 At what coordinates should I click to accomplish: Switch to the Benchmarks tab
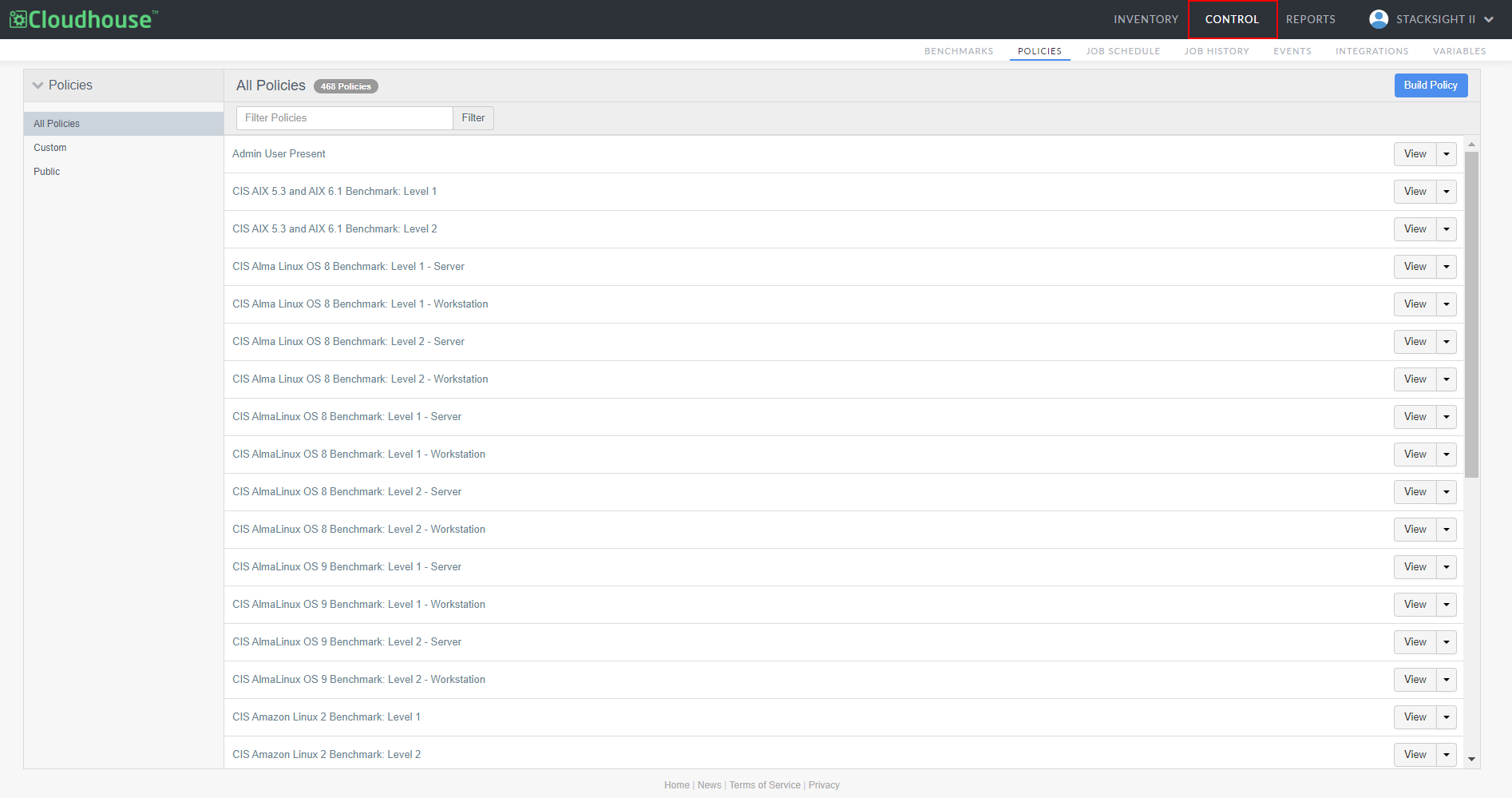pyautogui.click(x=959, y=51)
